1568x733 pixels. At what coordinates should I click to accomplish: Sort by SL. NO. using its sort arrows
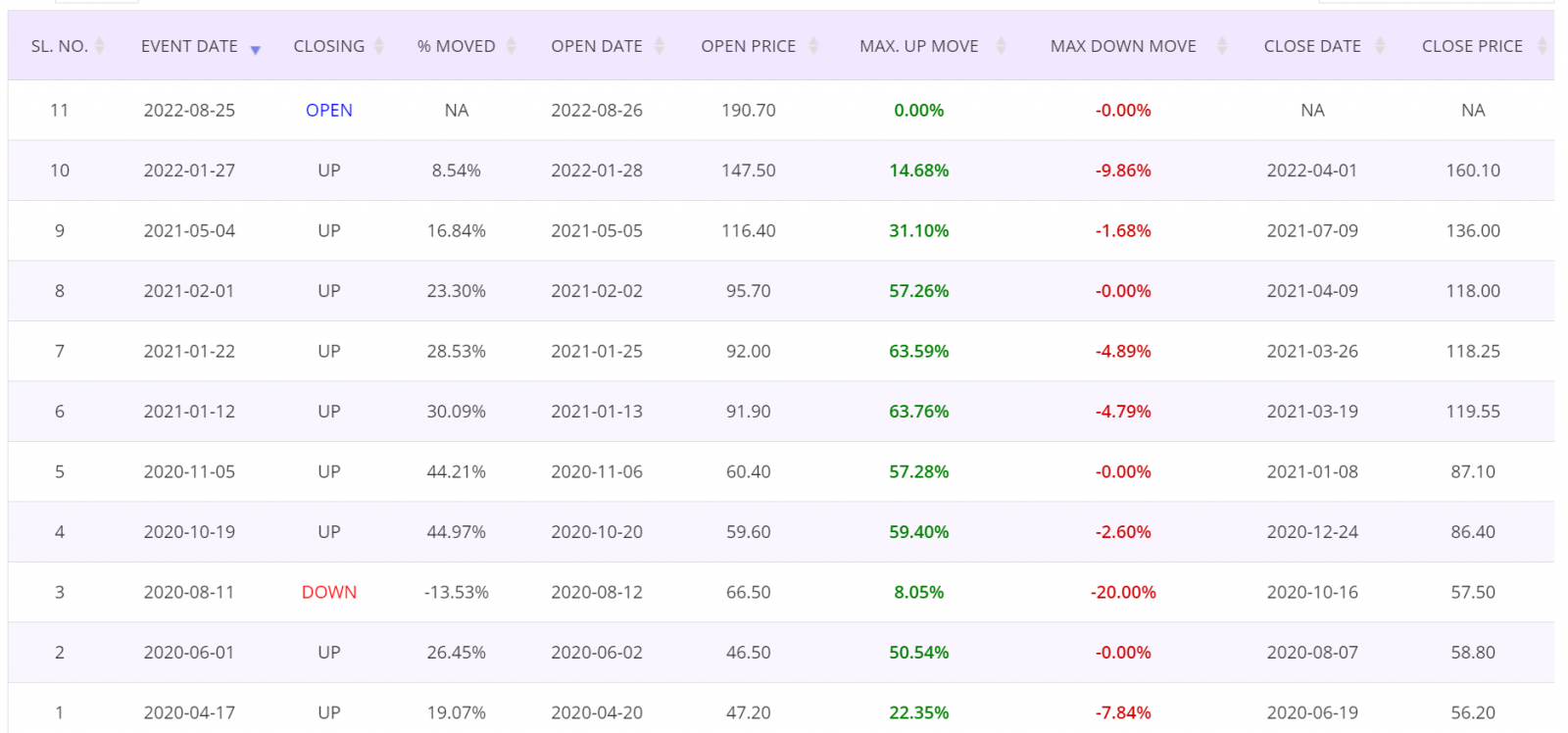point(100,46)
